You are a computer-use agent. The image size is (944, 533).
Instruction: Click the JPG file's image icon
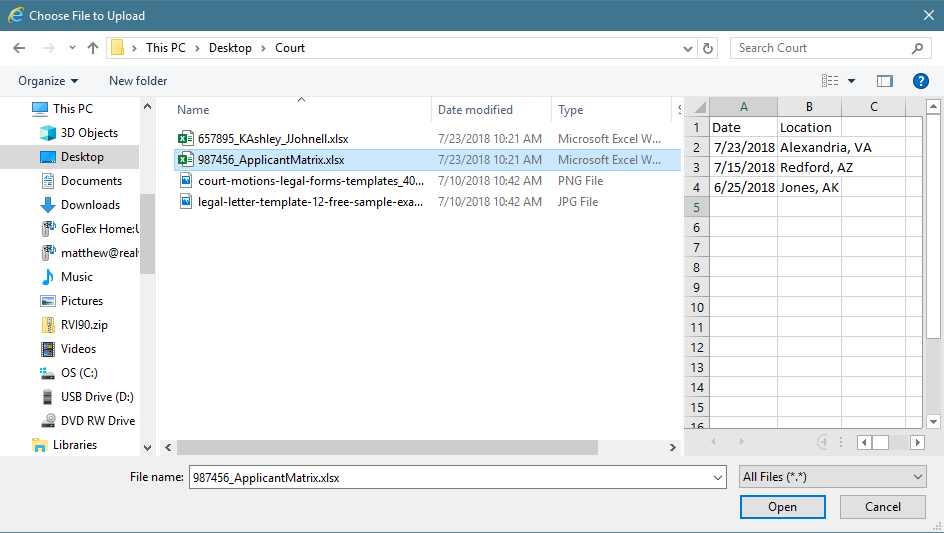[x=186, y=201]
